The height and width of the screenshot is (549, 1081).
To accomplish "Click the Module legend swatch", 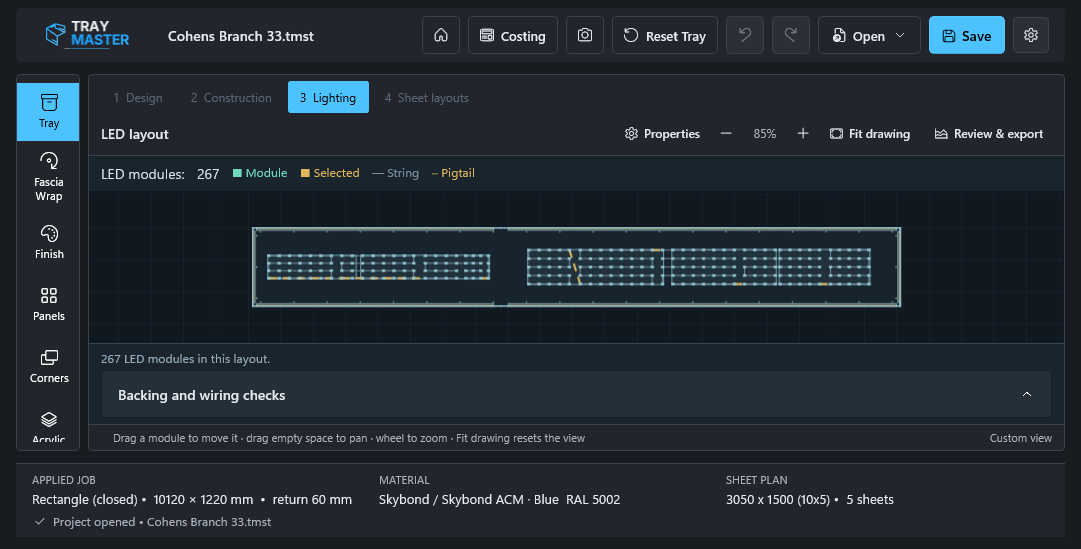I will (237, 173).
